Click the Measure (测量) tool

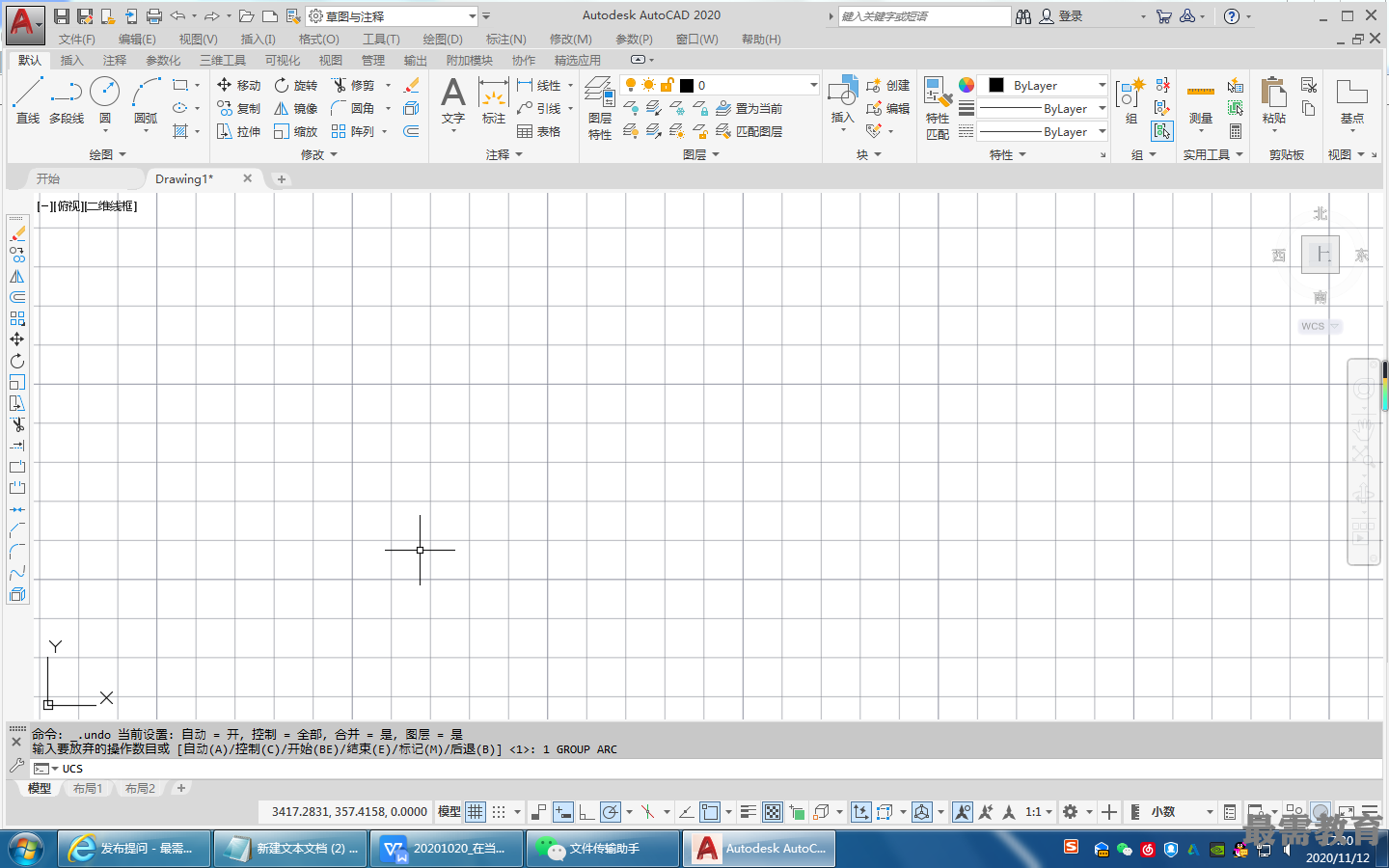(x=1201, y=103)
